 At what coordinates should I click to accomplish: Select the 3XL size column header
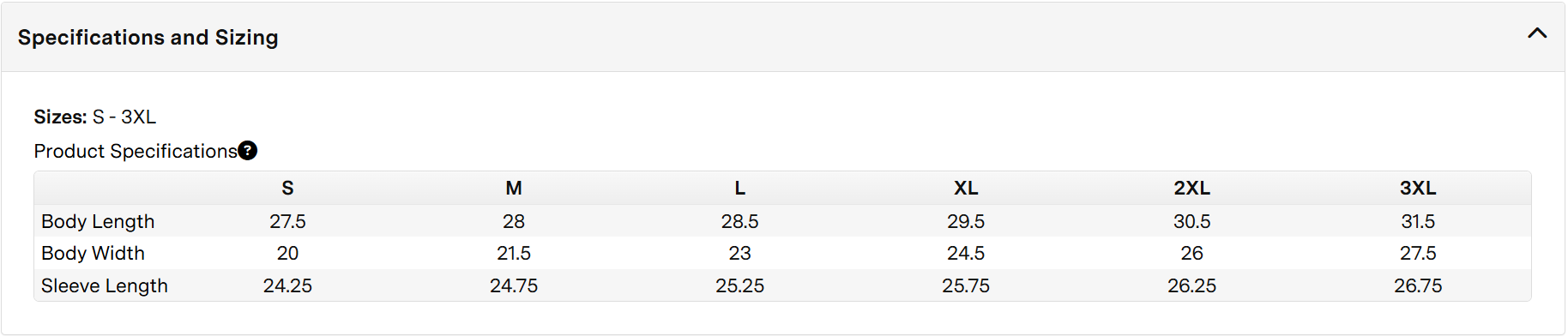(1418, 188)
